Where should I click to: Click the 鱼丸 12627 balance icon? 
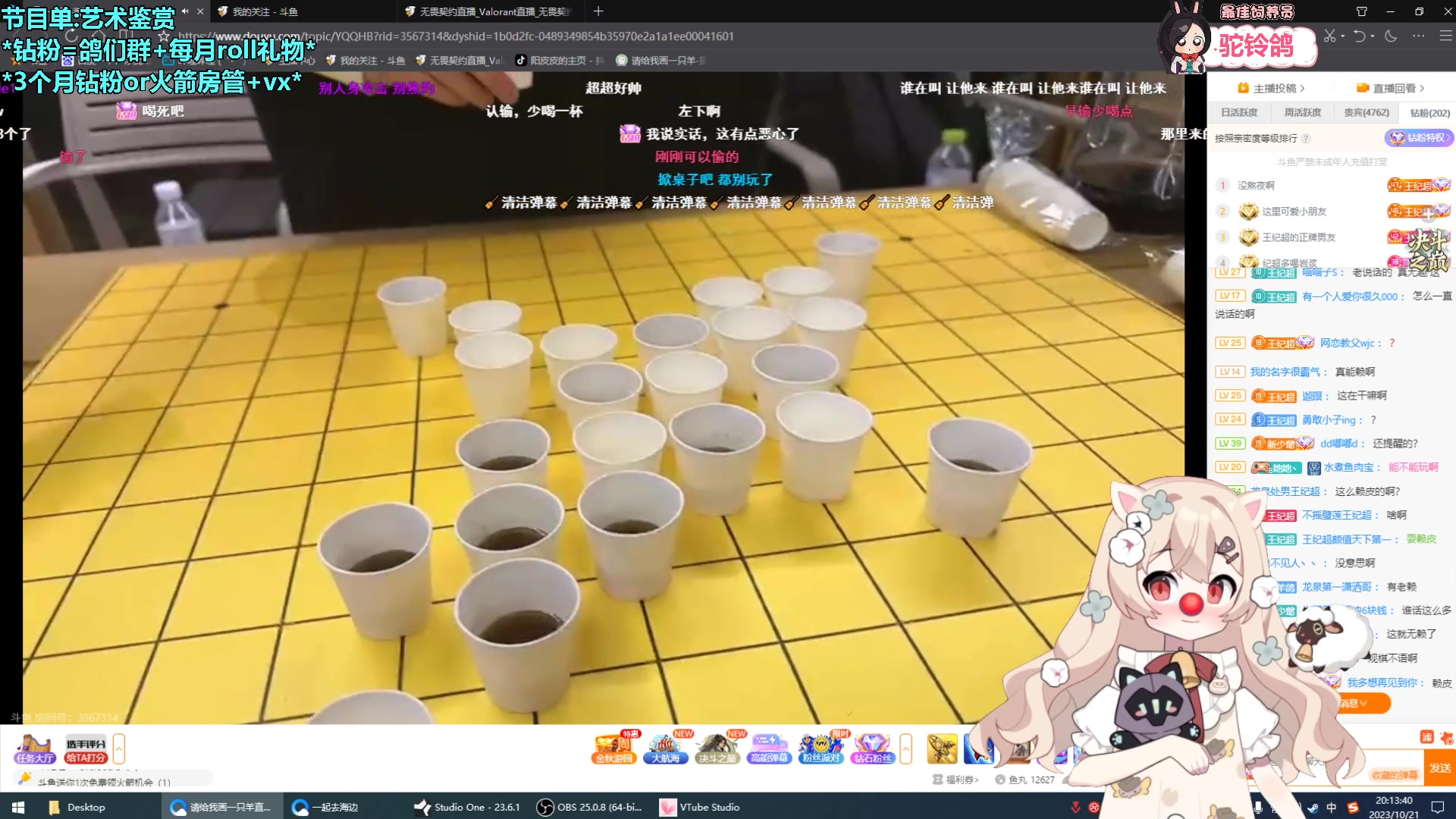pyautogui.click(x=1000, y=780)
